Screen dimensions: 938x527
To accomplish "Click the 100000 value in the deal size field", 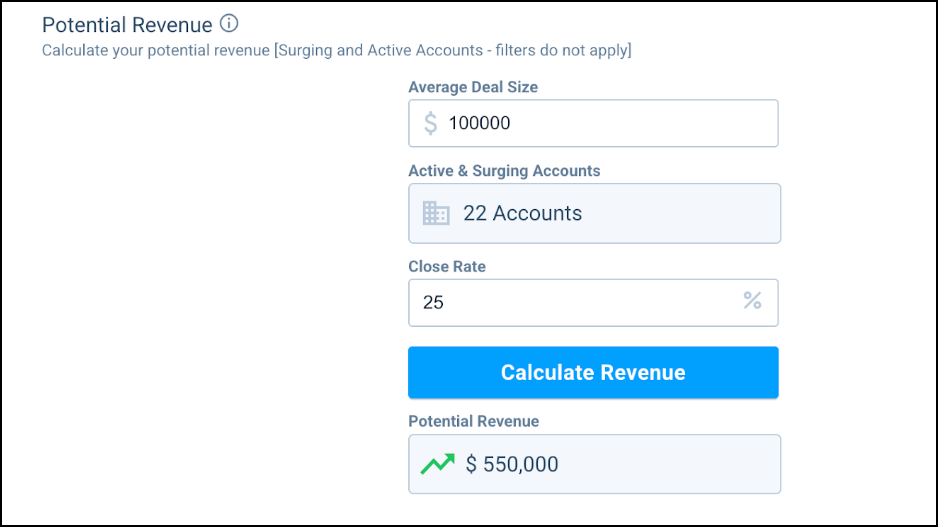I will click(x=479, y=123).
